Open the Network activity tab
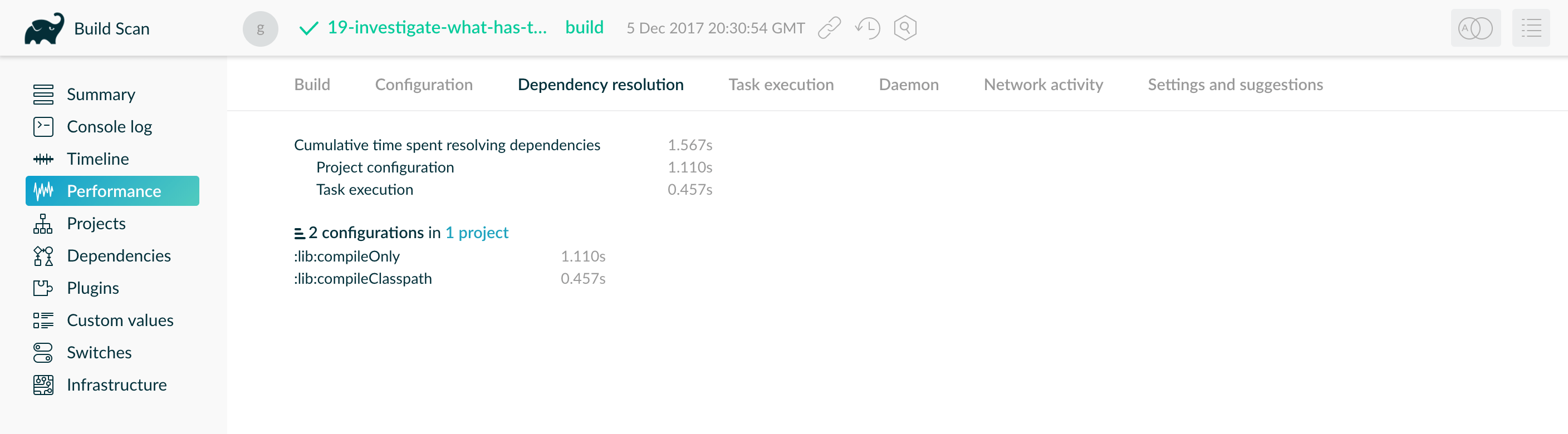The height and width of the screenshot is (434, 1568). click(x=1043, y=85)
